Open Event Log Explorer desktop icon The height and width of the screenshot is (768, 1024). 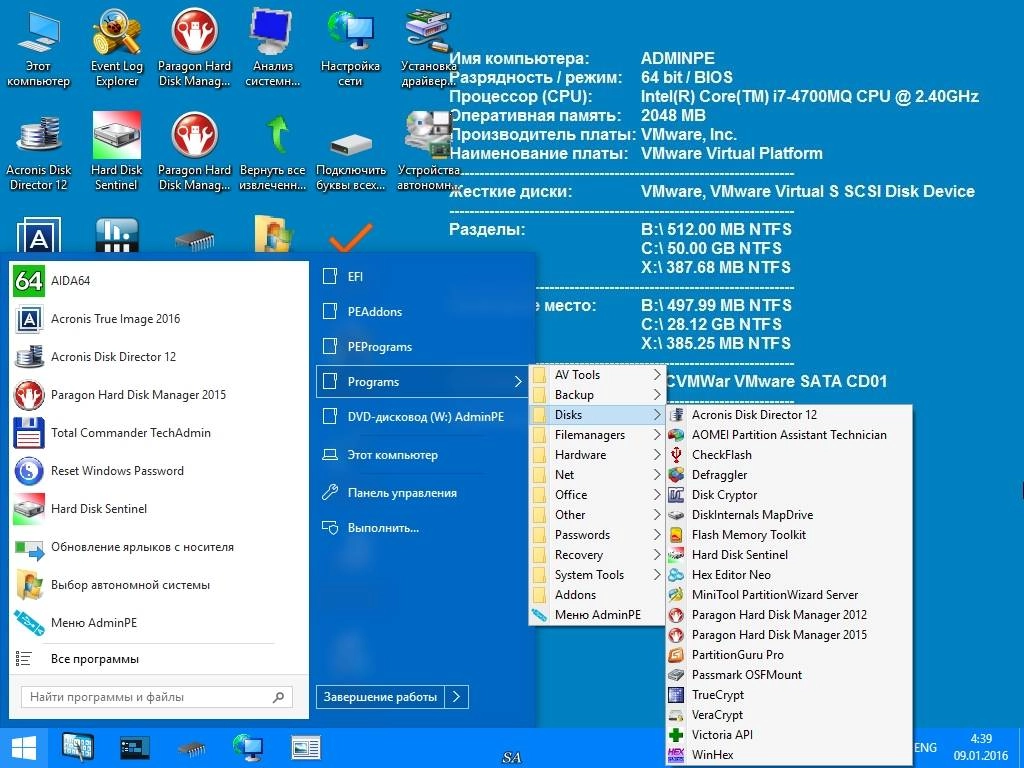click(116, 48)
